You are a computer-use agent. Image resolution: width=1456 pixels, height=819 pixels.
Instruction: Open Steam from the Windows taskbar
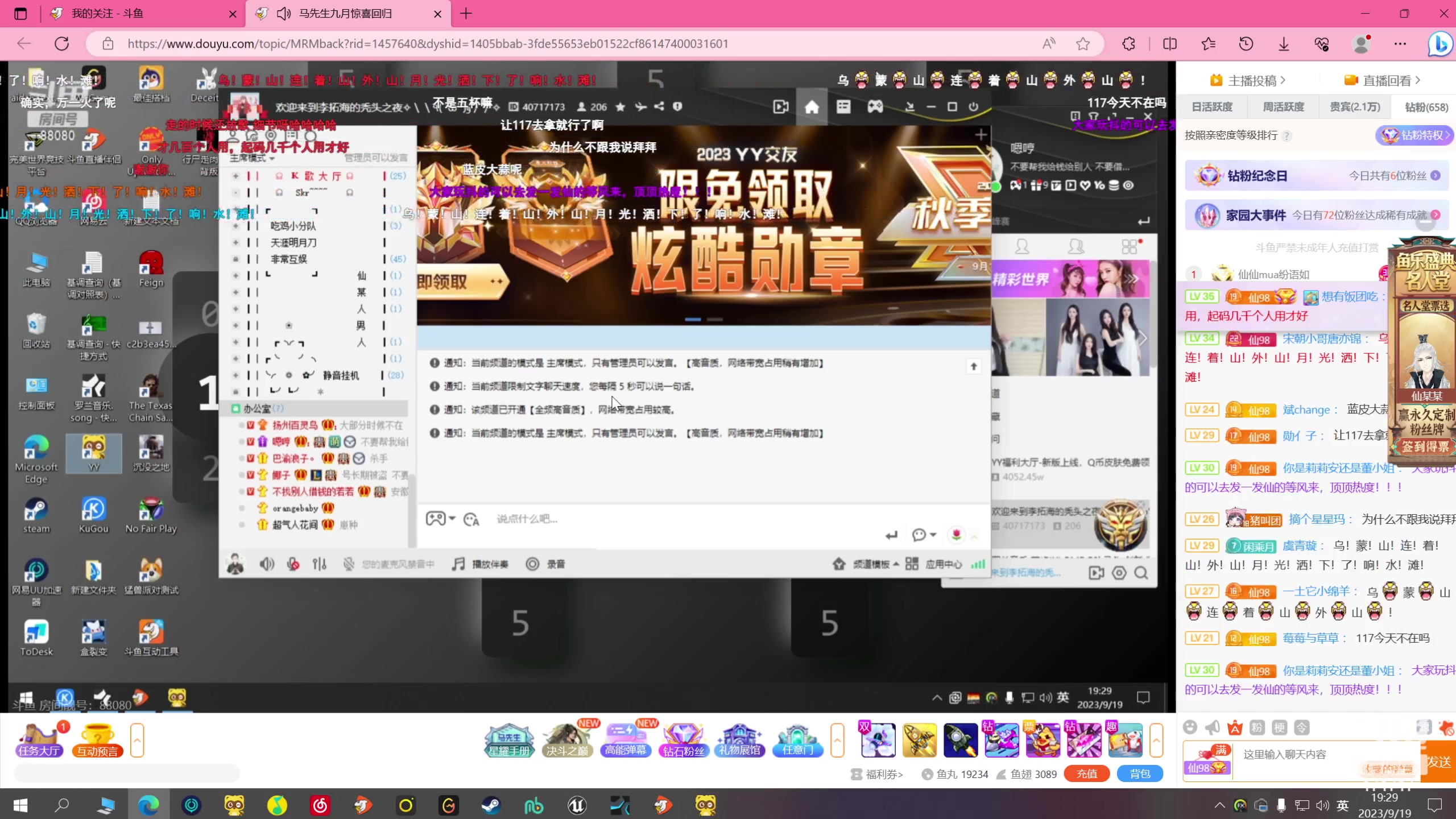click(x=491, y=805)
